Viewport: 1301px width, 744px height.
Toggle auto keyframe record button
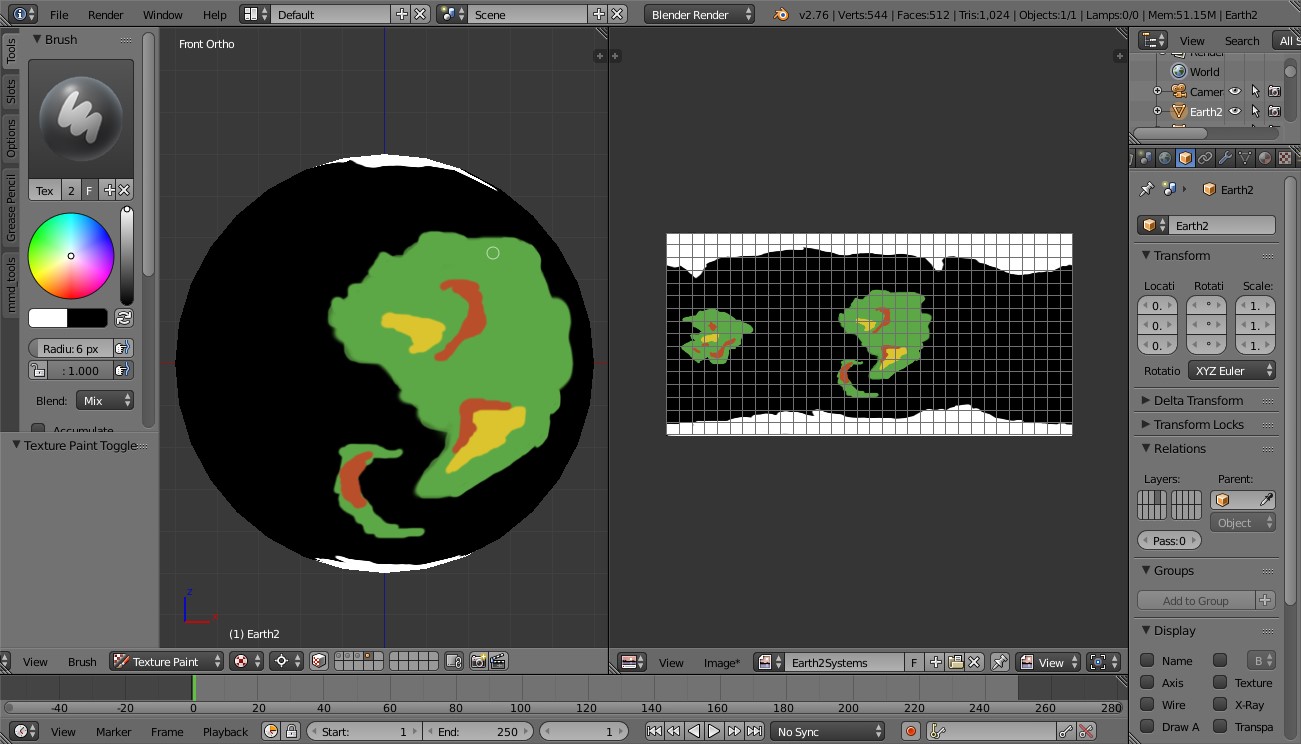pos(911,731)
